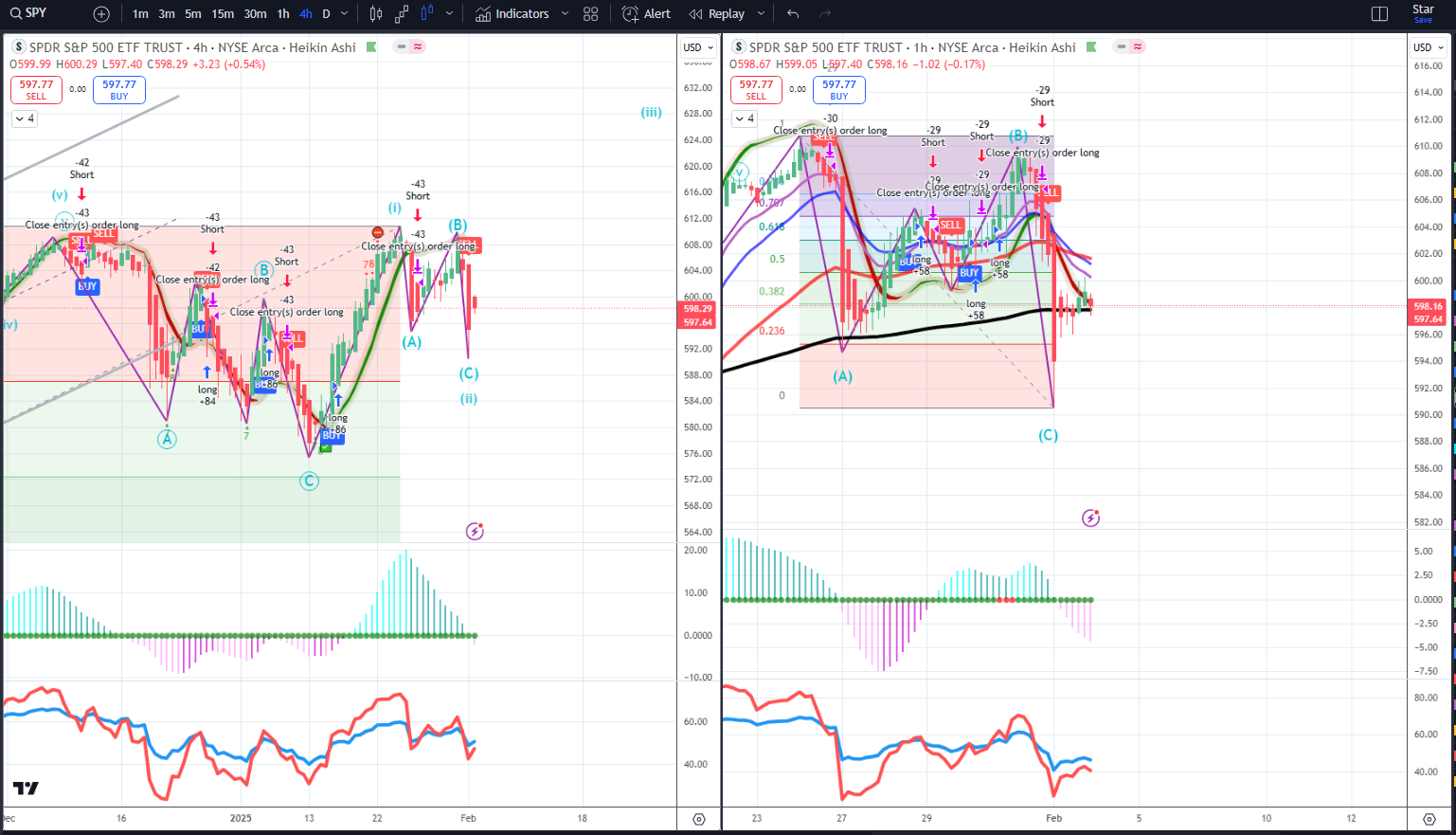Click the (iii) wave label on 4h chart
The image size is (1456, 835).
coord(651,112)
